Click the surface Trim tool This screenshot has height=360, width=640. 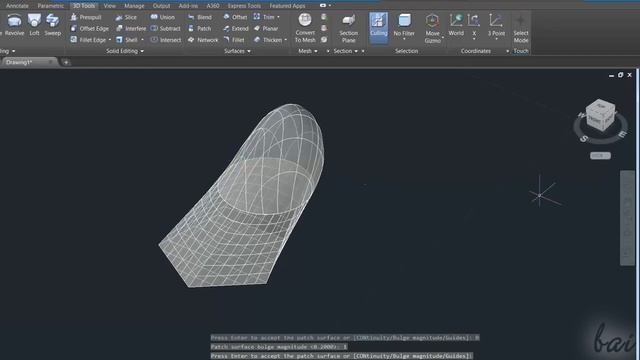tap(264, 17)
